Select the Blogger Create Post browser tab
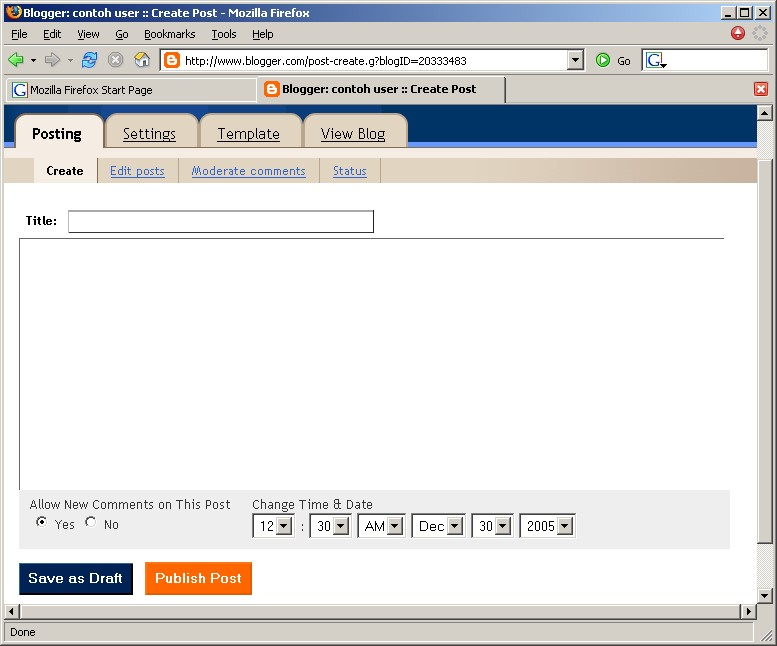 point(381,89)
